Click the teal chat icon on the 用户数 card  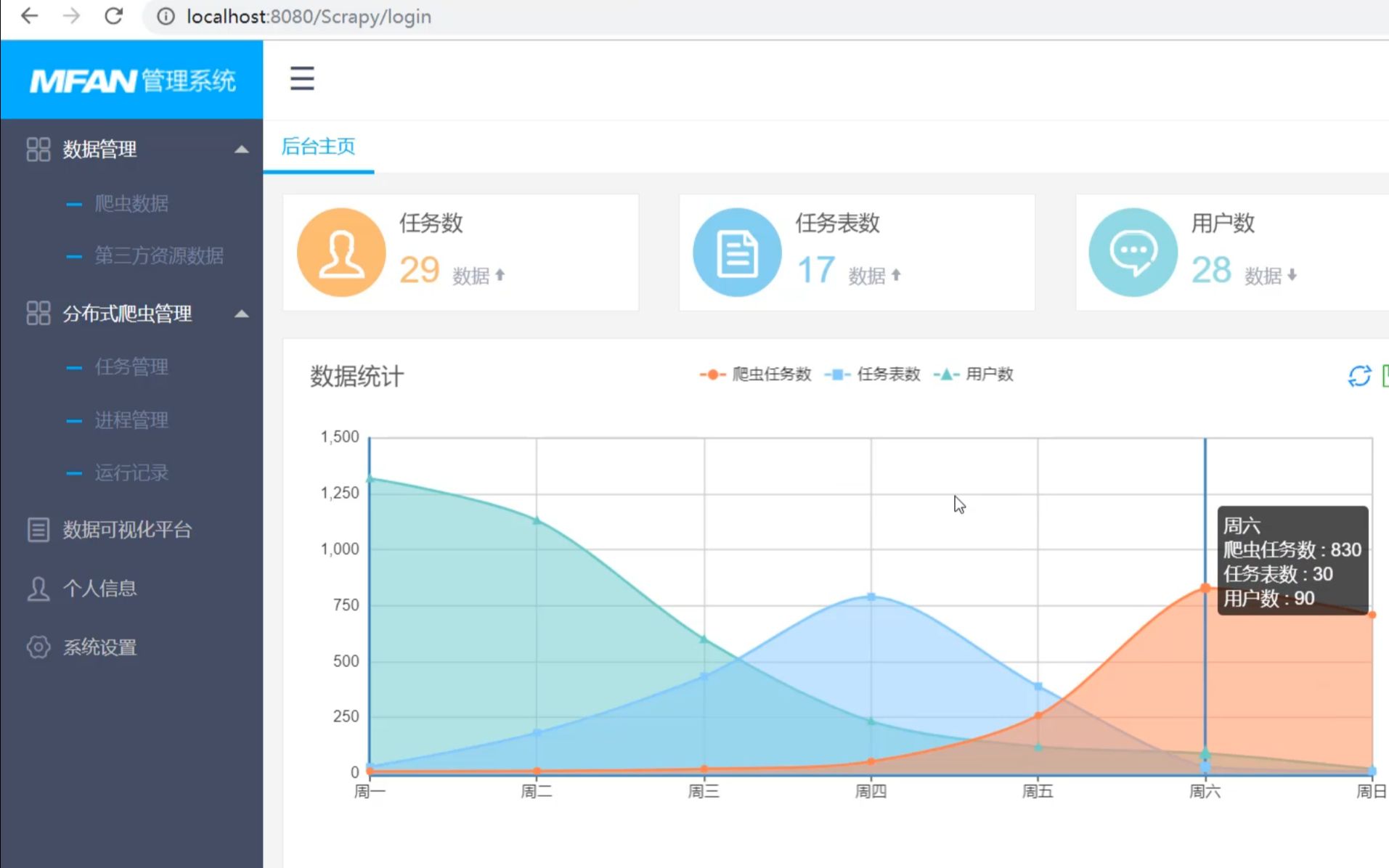[1133, 253]
